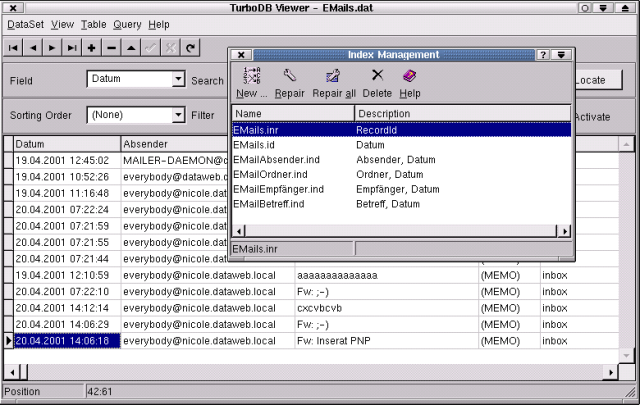
Task: Post edit with checkmark navigator button
Action: tap(150, 48)
